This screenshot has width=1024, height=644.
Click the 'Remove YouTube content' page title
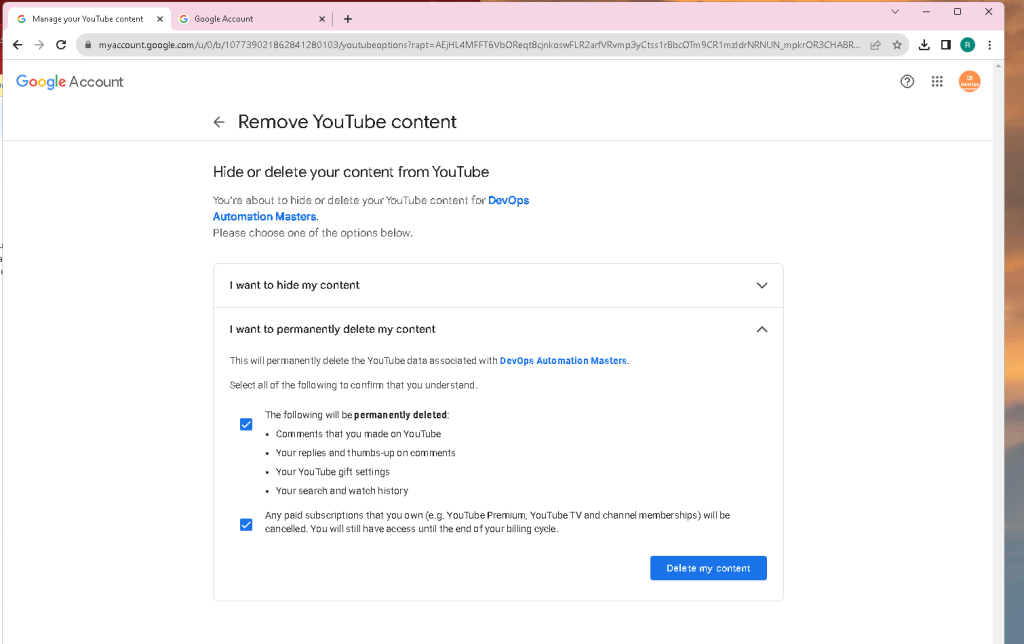click(347, 121)
